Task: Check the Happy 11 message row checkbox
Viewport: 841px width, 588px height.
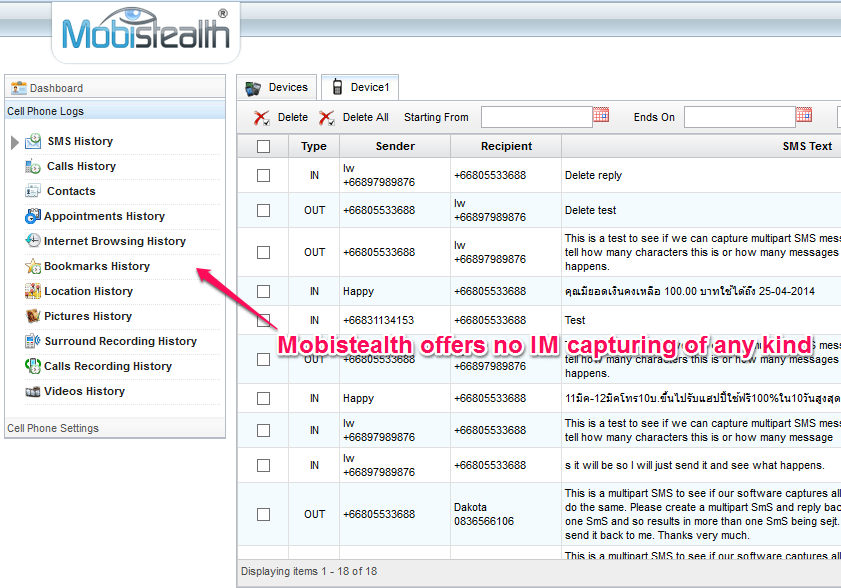Action: coord(263,399)
